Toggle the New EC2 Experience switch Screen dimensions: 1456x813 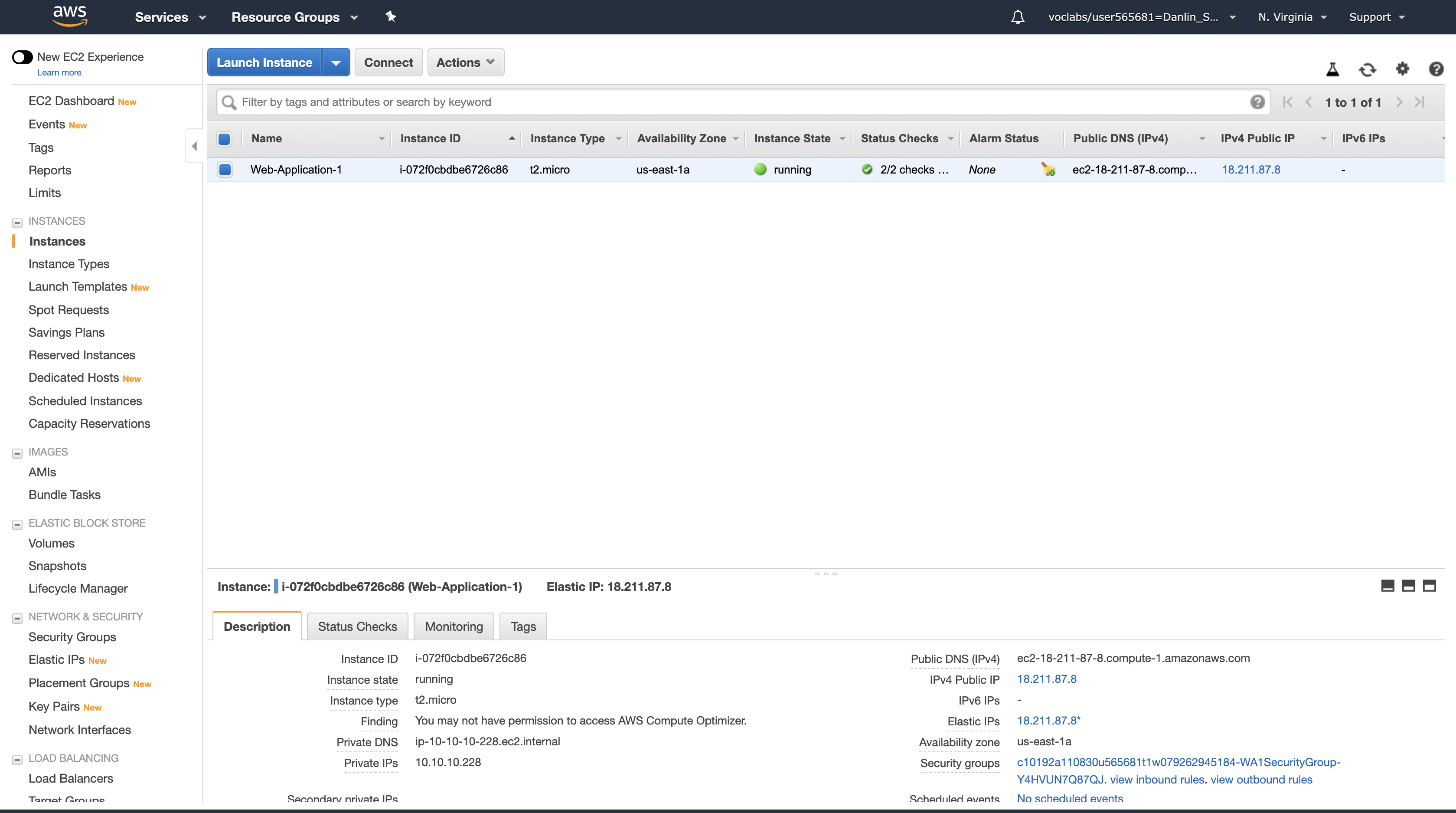(23, 57)
